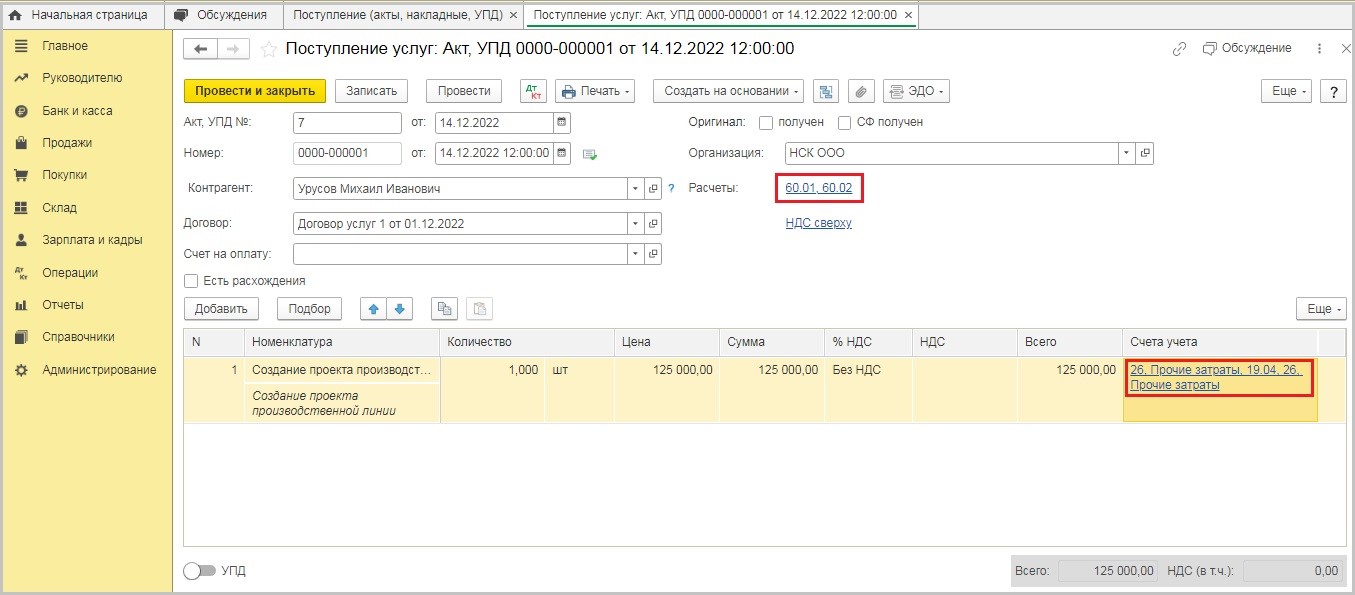Switch to the Обсуждения tab
1355x595 pixels.
pos(223,16)
